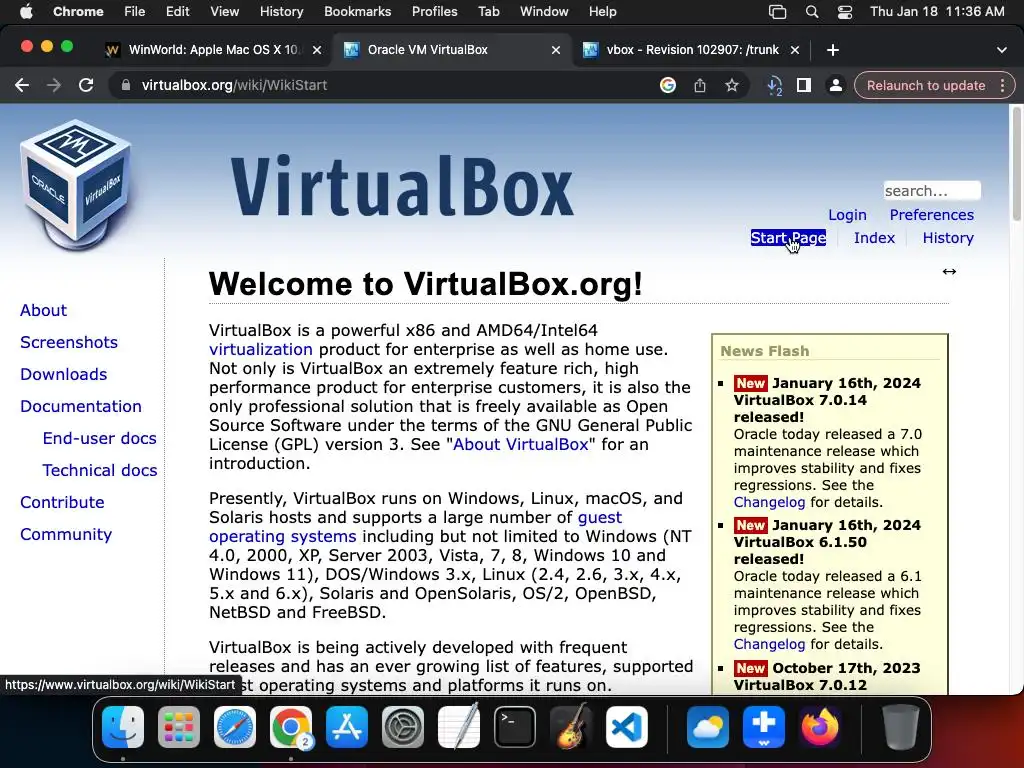Screen dimensions: 1024x768
Task: Open the File menu
Action: (x=135, y=12)
